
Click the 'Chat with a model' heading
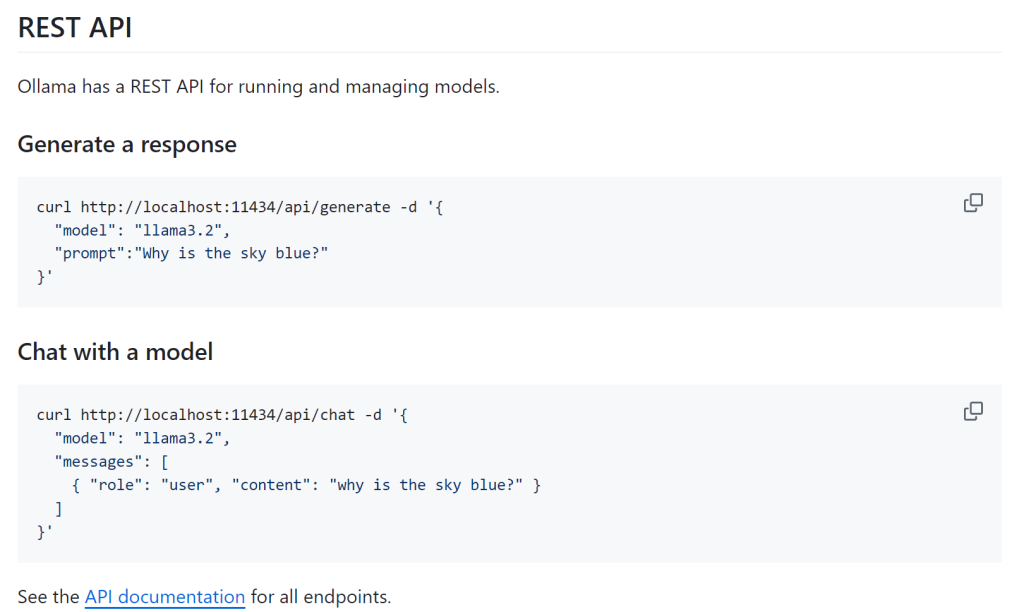[116, 352]
